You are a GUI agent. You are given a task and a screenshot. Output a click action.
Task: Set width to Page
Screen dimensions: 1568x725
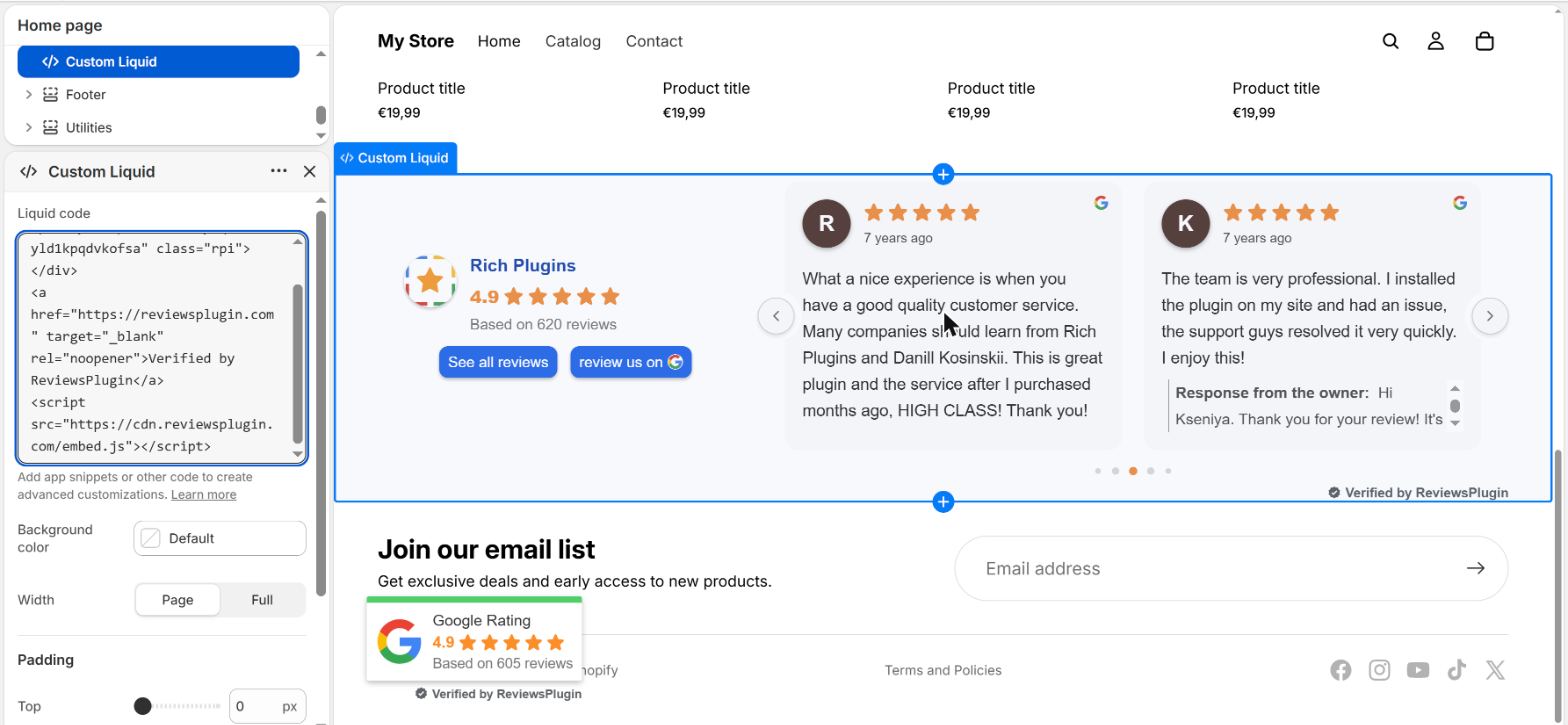177,600
